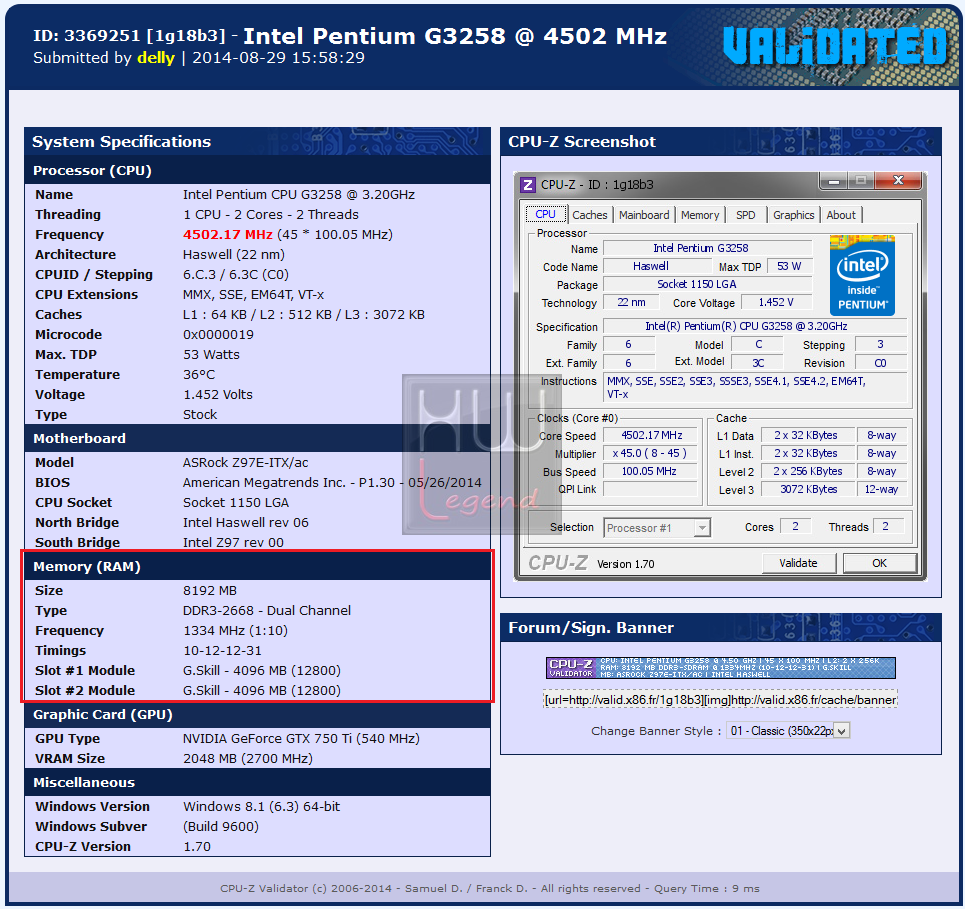Screen dimensions: 965x909
Task: Click the Slot #2 Module G.Skill value
Action: tap(262, 691)
